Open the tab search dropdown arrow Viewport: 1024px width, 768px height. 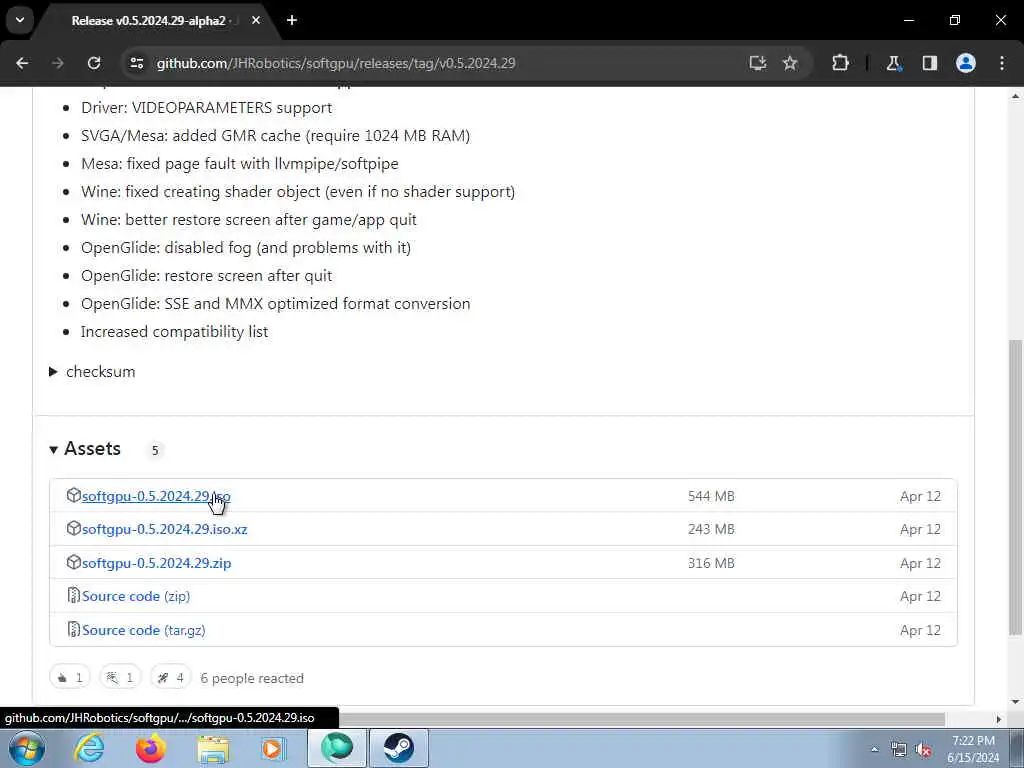[x=20, y=20]
